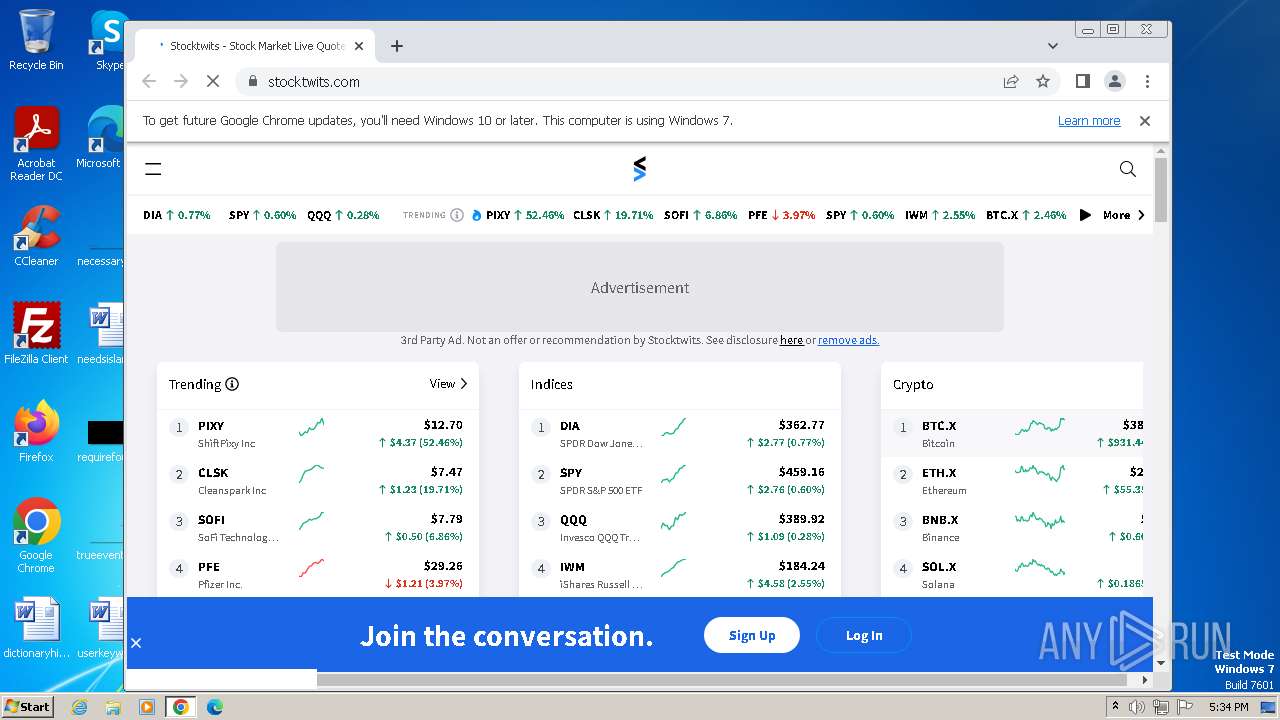Click the CLSK ticker in trending bar
Screen dimensions: 1280x720
coord(613,215)
